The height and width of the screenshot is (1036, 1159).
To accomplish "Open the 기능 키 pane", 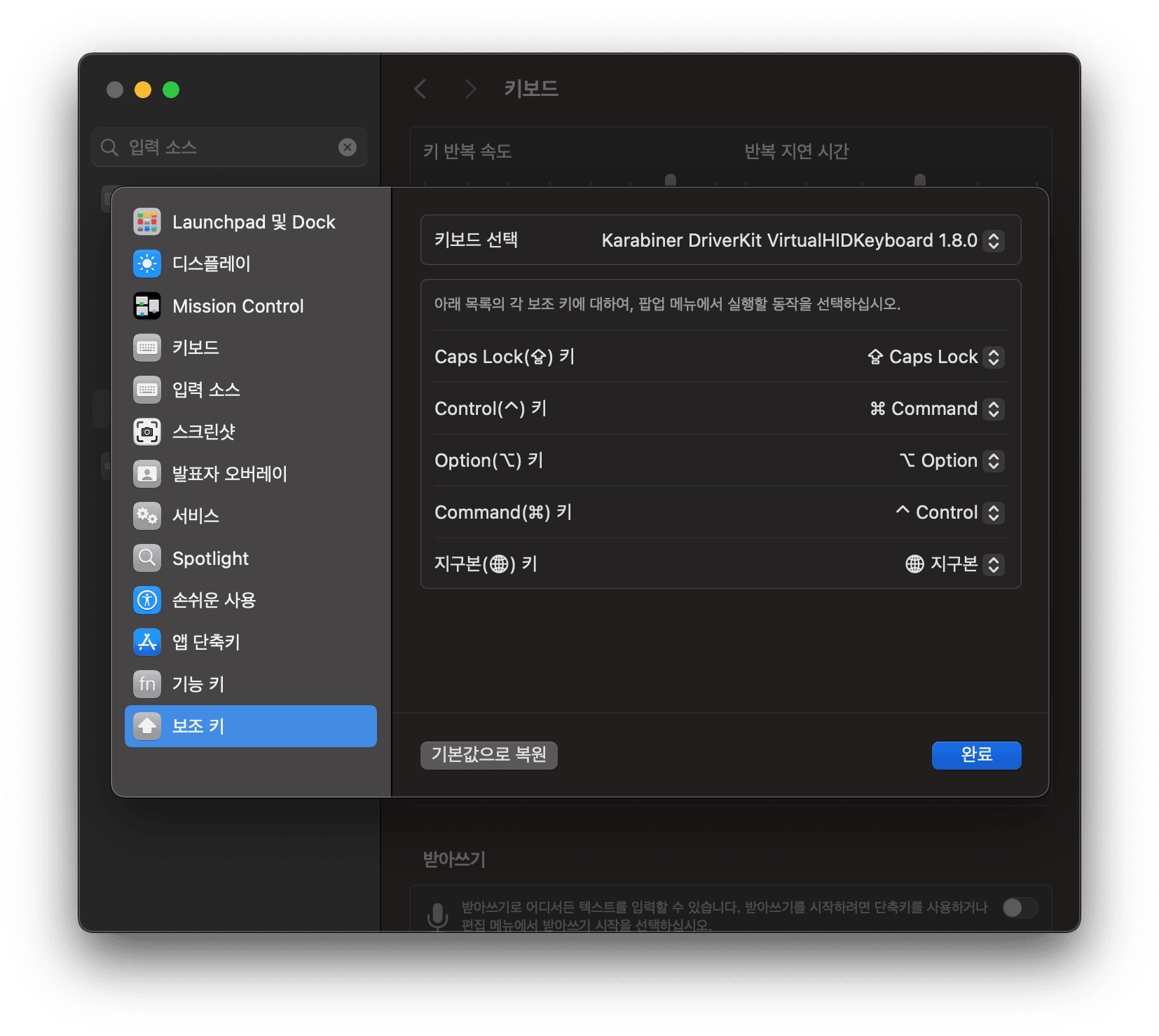I will (x=251, y=684).
